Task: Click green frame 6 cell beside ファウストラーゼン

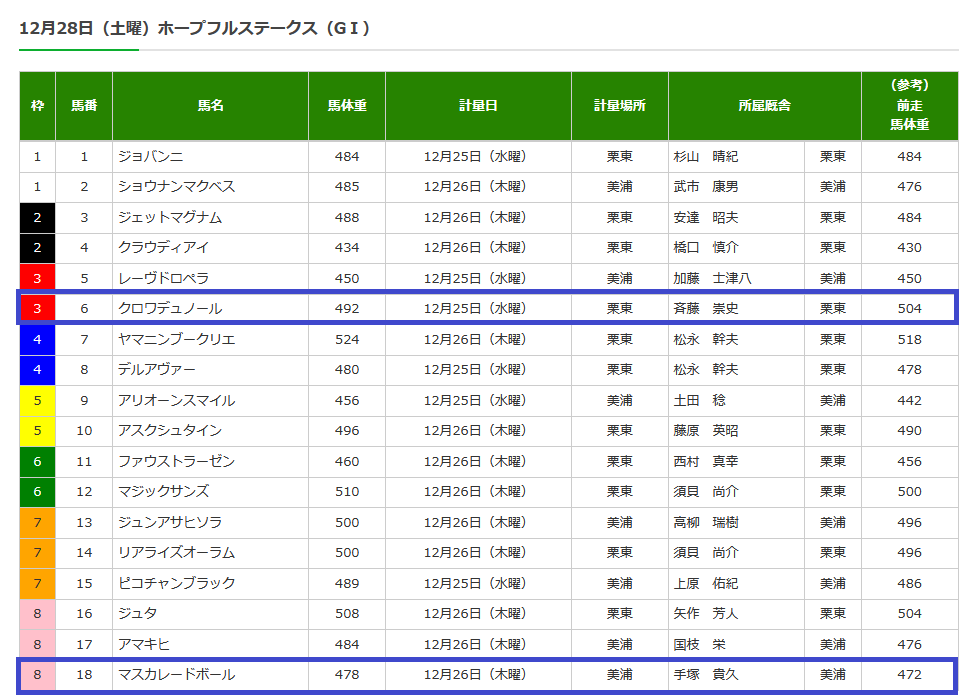Action: pyautogui.click(x=38, y=462)
